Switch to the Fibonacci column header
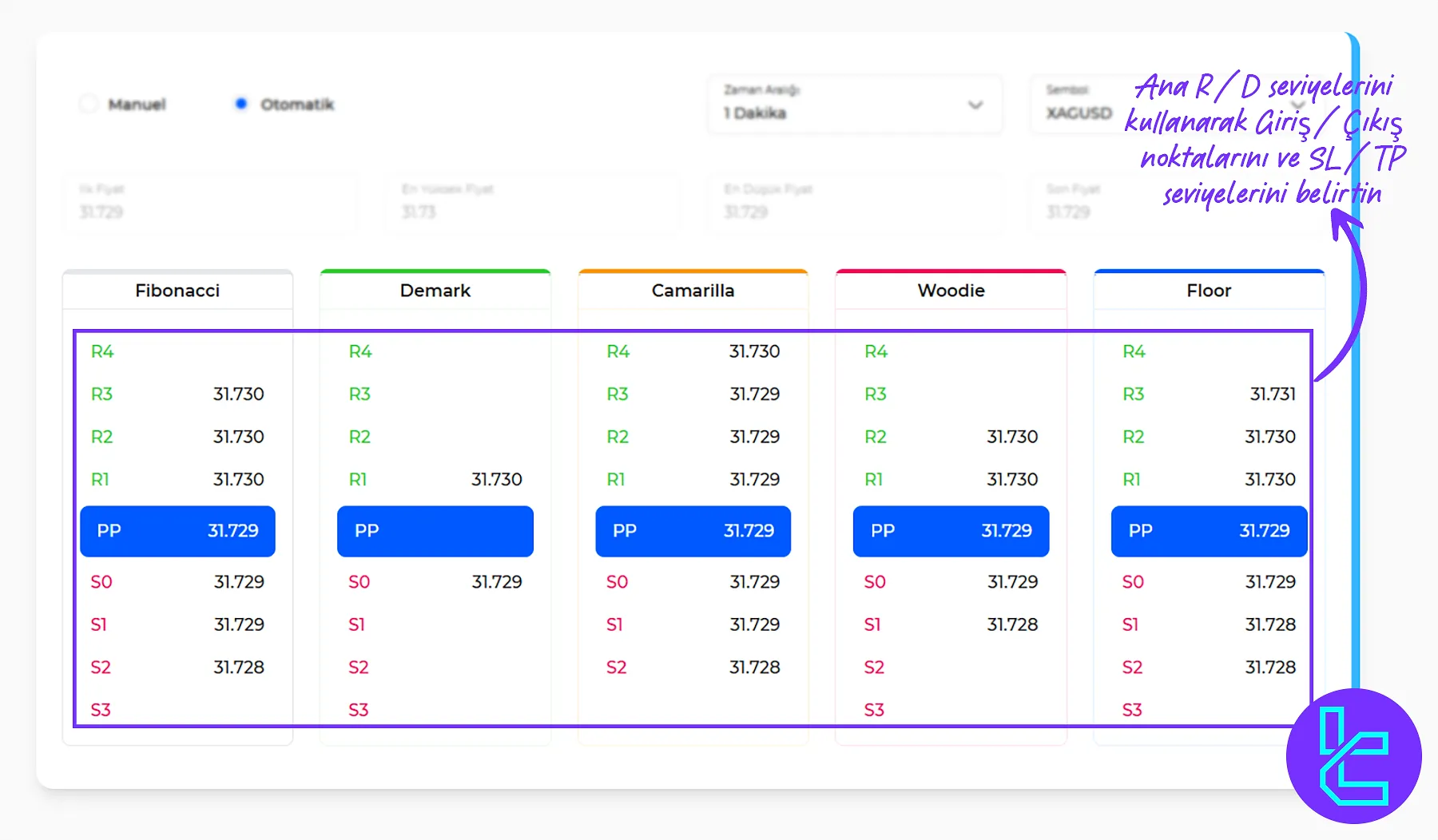This screenshot has width=1438, height=840. pos(177,291)
